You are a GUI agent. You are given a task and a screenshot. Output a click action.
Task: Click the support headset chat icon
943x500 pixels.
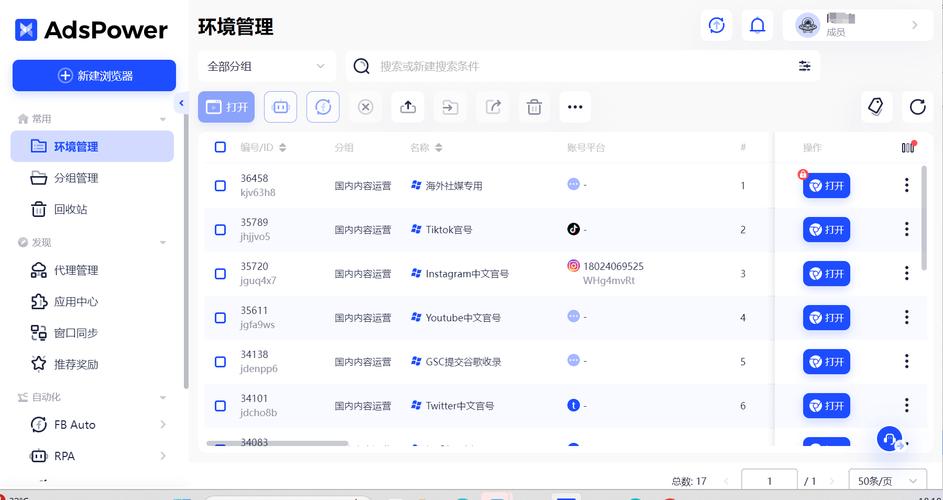[x=889, y=438]
